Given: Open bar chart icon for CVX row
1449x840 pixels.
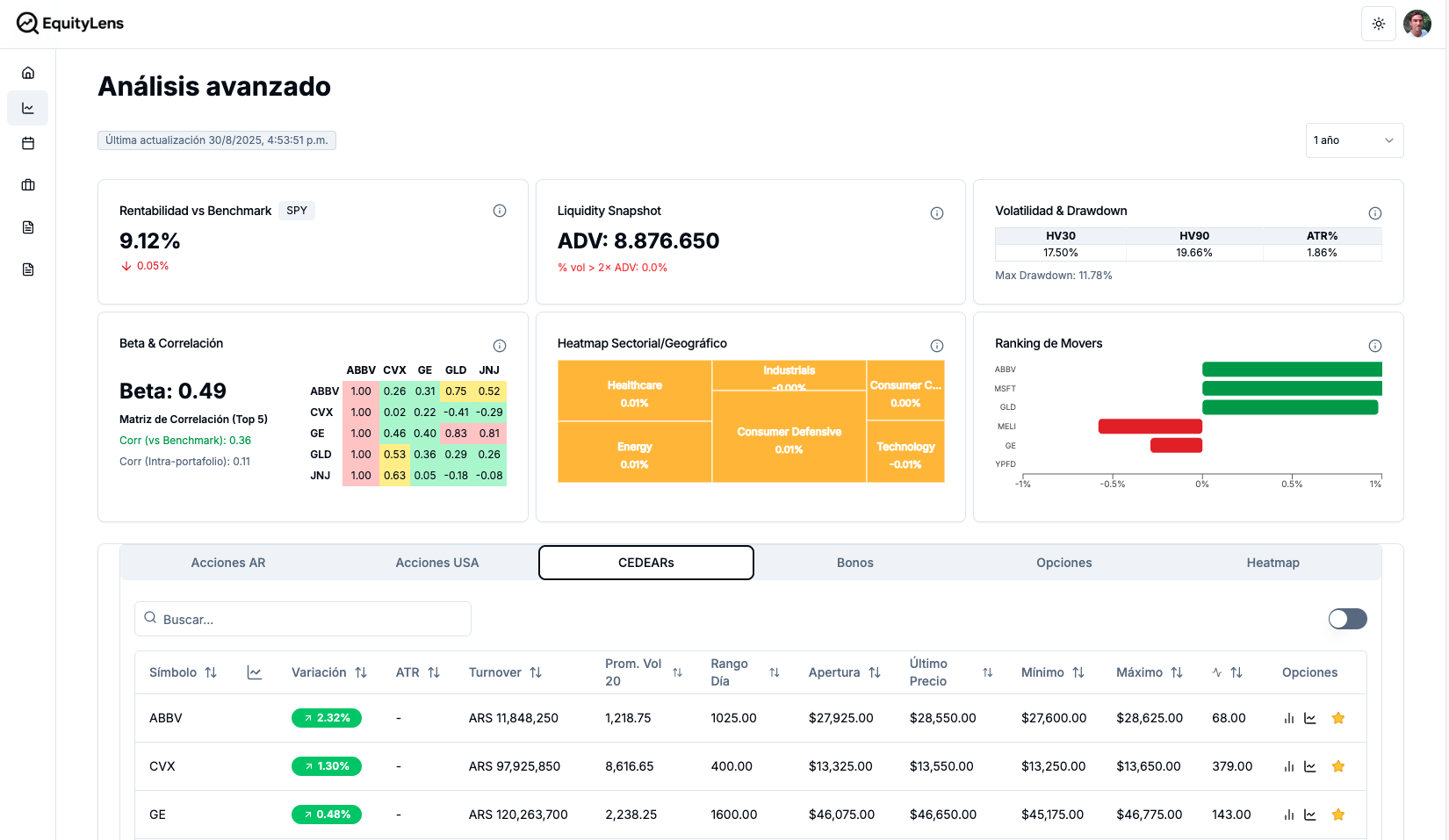Looking at the screenshot, I should click(1289, 766).
